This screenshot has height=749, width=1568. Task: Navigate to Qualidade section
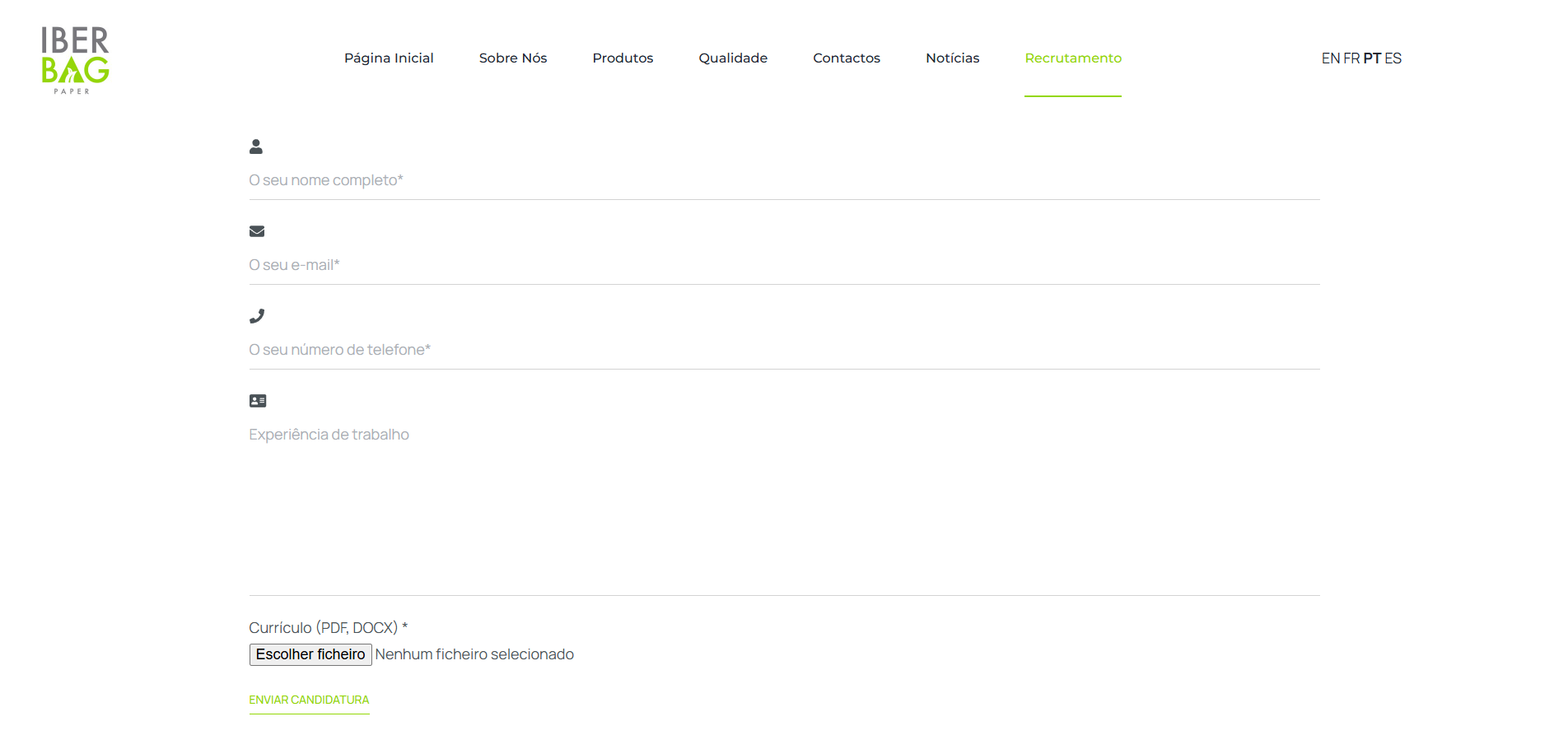click(733, 58)
